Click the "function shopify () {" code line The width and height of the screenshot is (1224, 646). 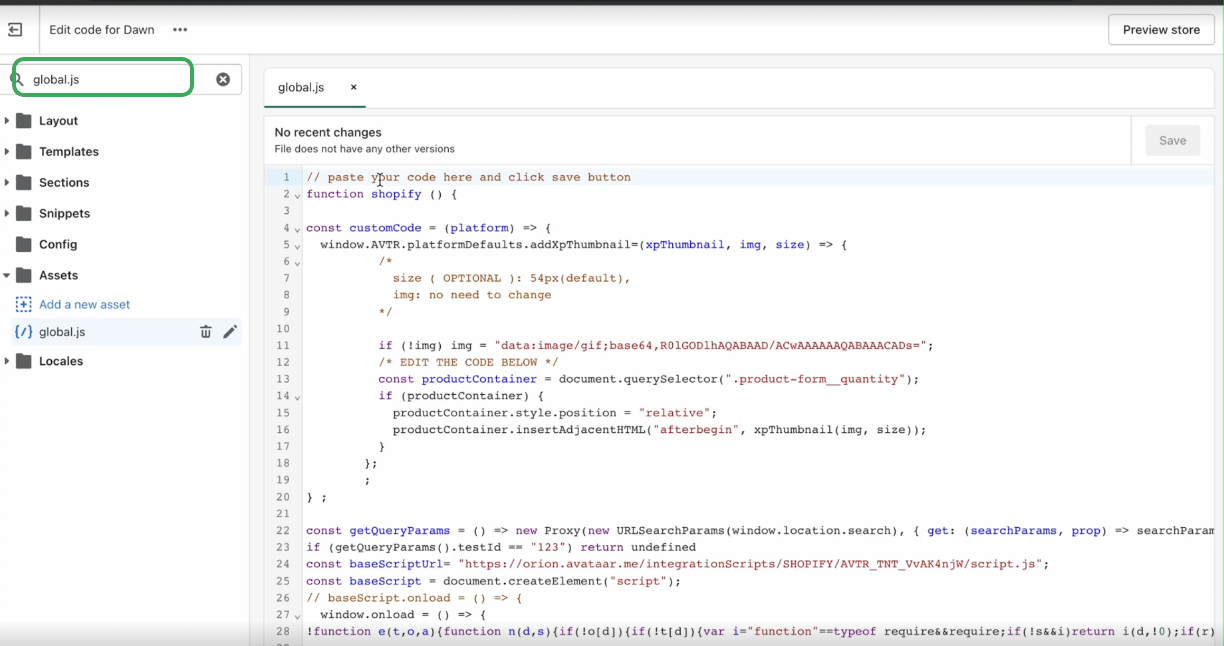coord(381,194)
